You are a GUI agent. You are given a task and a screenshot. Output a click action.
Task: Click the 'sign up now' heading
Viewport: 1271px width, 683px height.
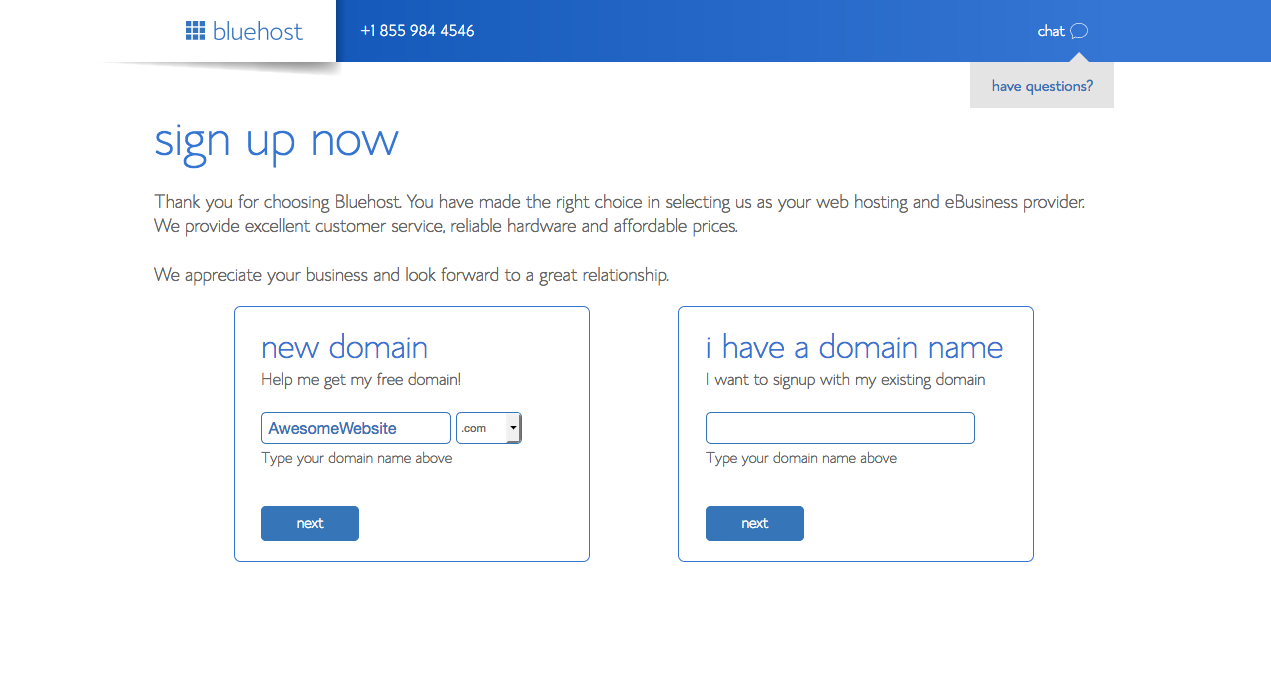pyautogui.click(x=276, y=141)
